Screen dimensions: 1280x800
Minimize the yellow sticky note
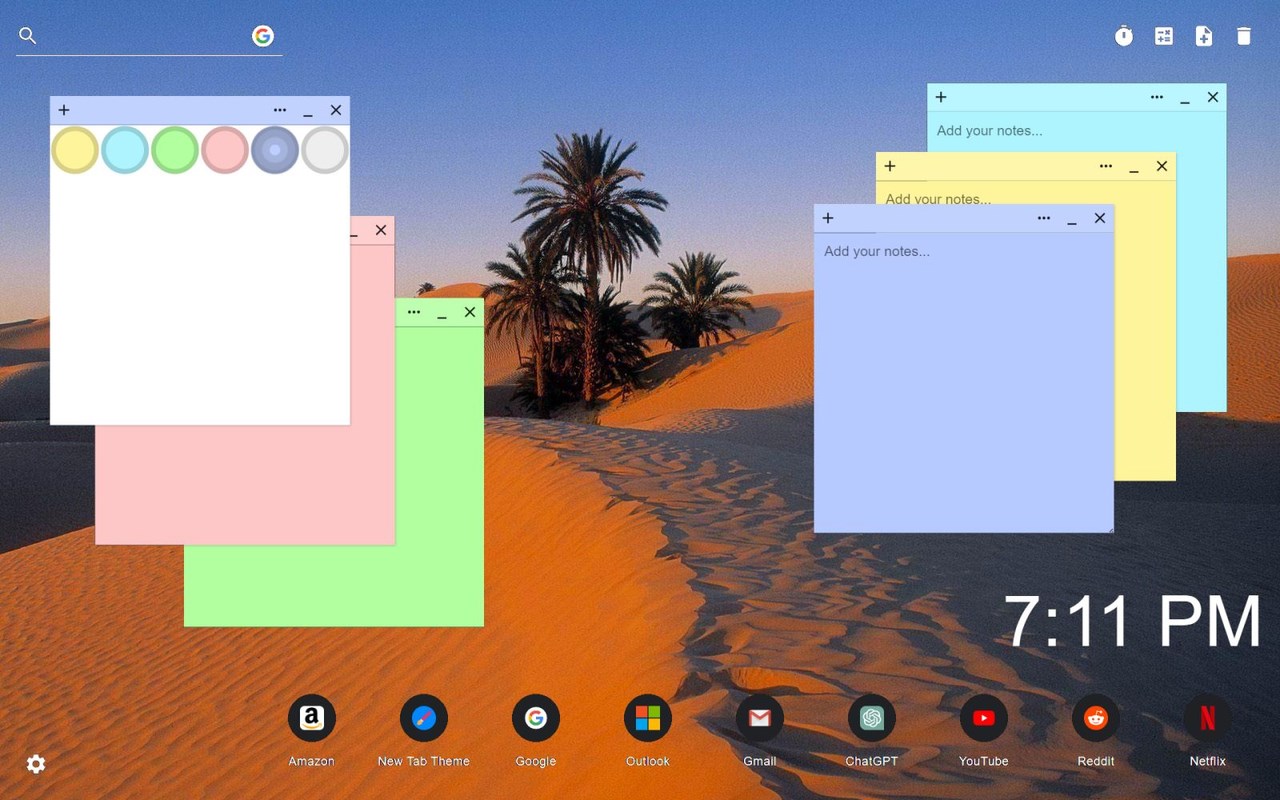pos(1134,168)
